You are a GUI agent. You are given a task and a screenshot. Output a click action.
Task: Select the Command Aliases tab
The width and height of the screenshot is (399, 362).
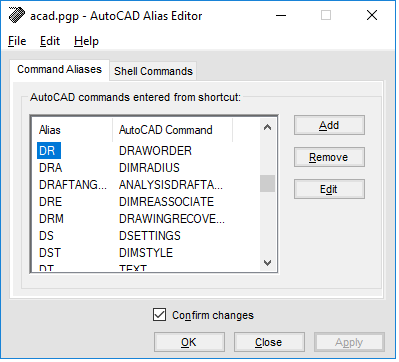pyautogui.click(x=59, y=69)
